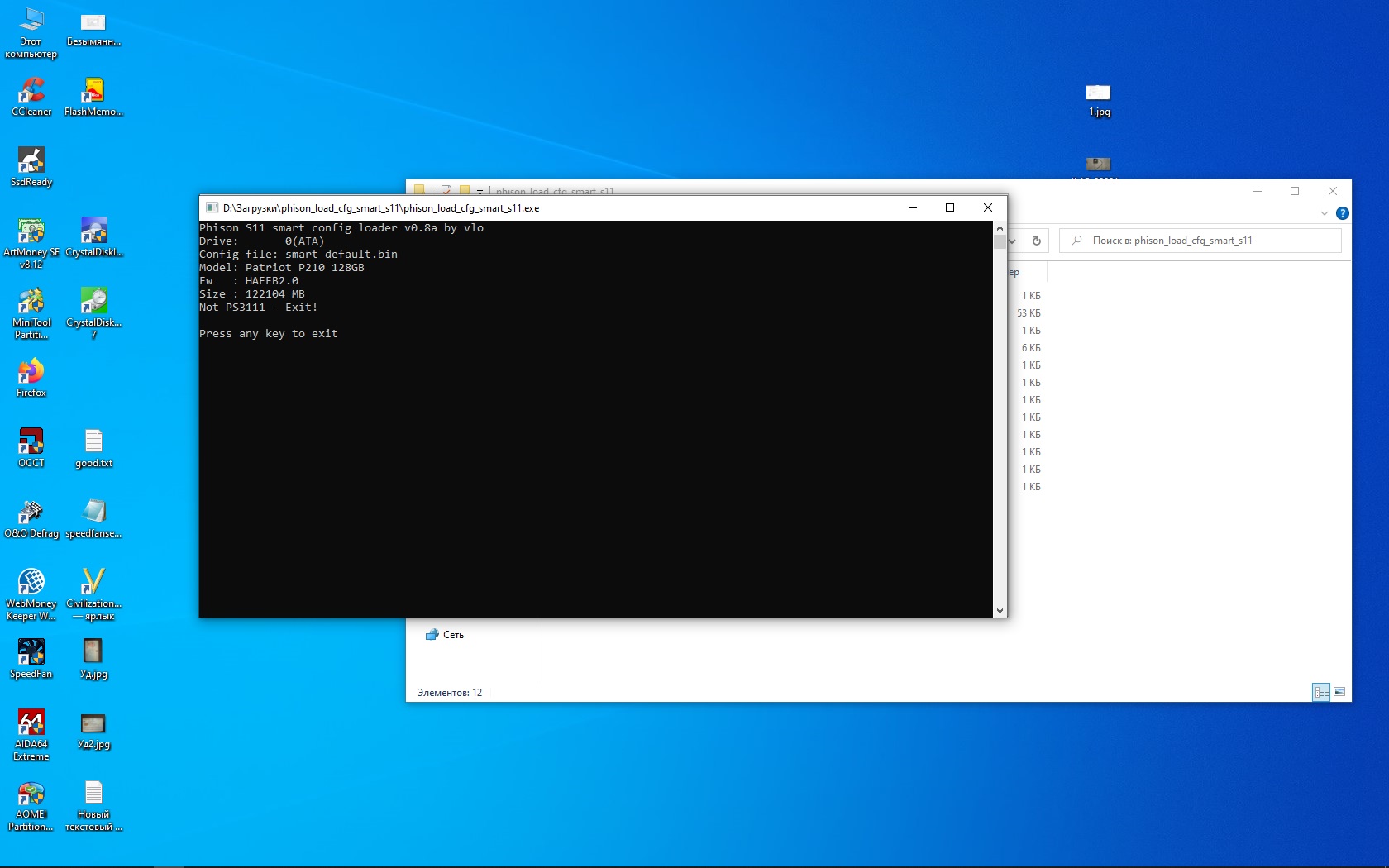Image resolution: width=1389 pixels, height=868 pixels.
Task: Open the Explorer address history dropdown
Action: (x=1012, y=241)
